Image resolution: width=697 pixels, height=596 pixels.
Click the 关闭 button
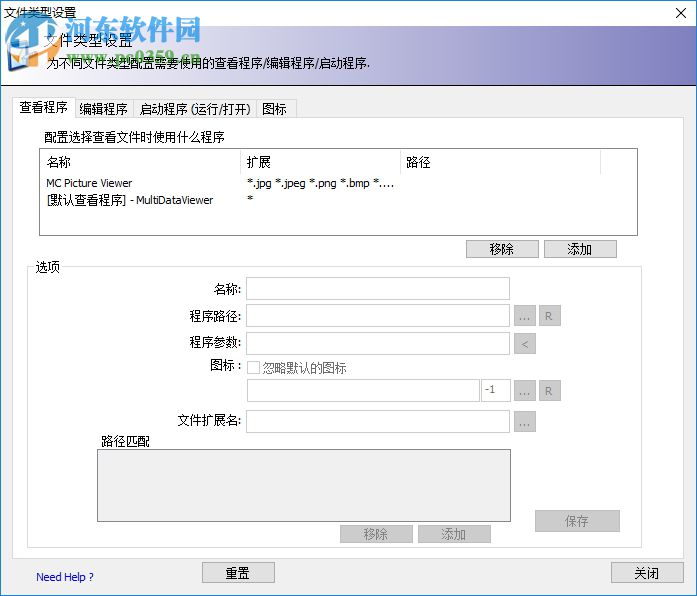(647, 572)
